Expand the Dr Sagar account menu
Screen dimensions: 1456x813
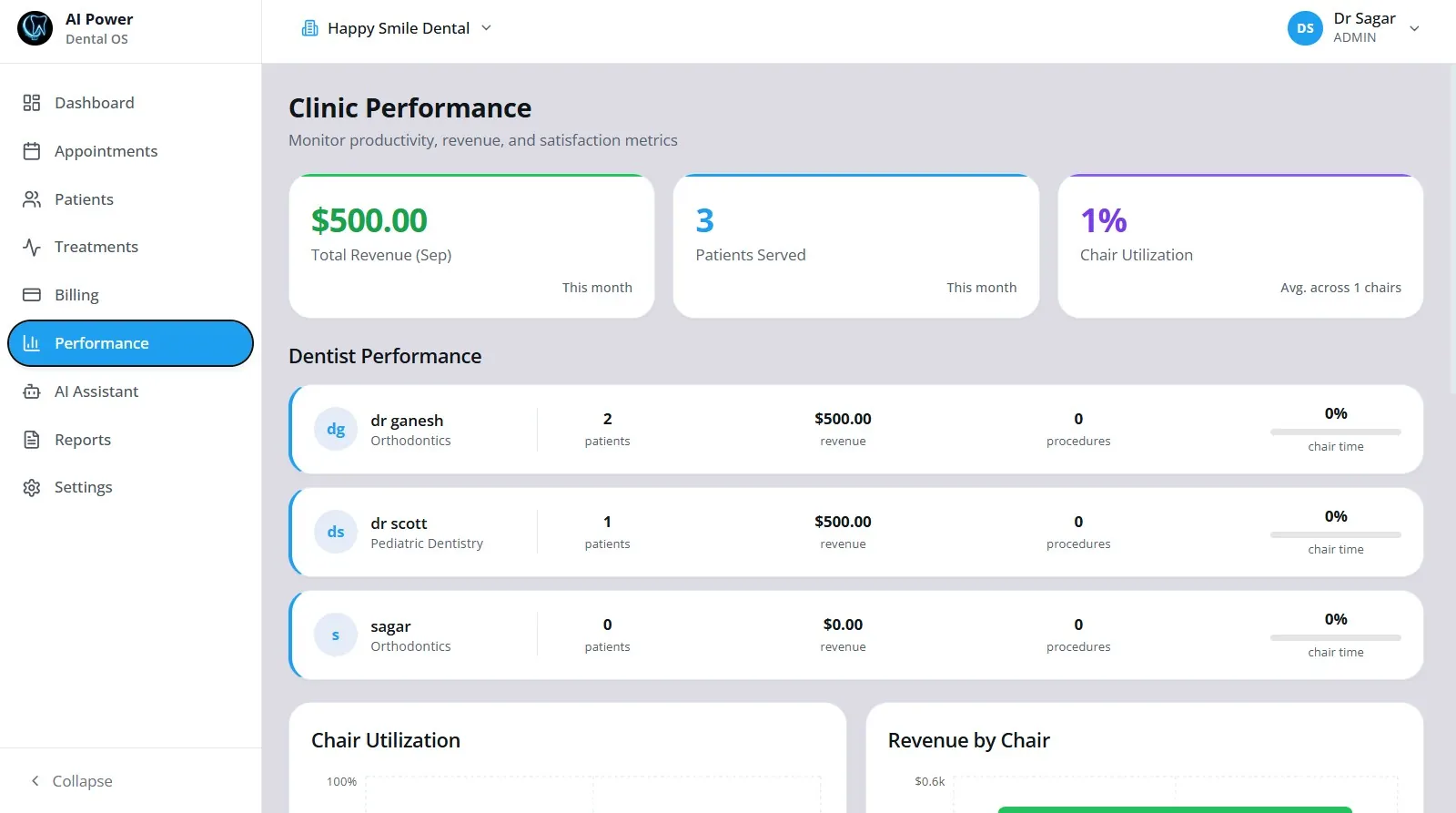coord(1355,28)
